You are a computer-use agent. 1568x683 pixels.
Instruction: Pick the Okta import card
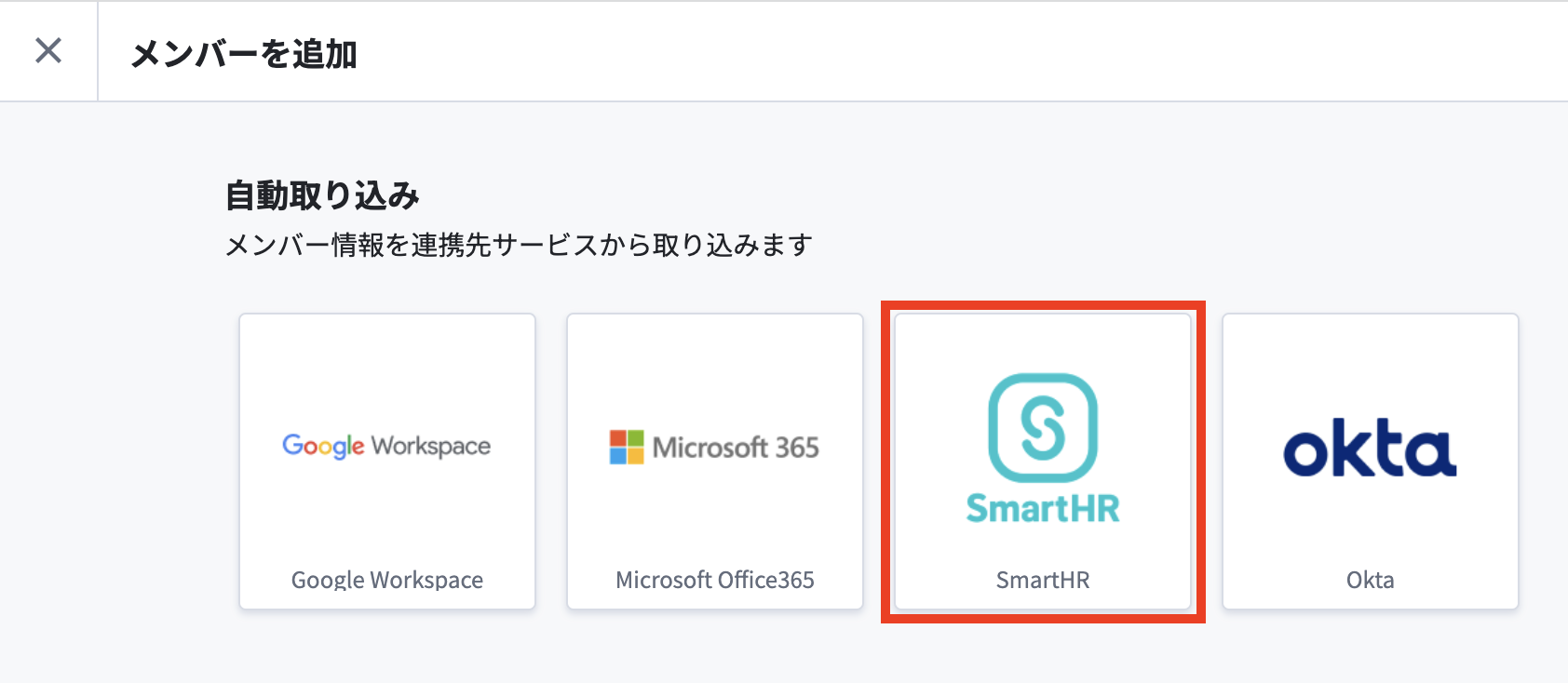tap(1371, 462)
